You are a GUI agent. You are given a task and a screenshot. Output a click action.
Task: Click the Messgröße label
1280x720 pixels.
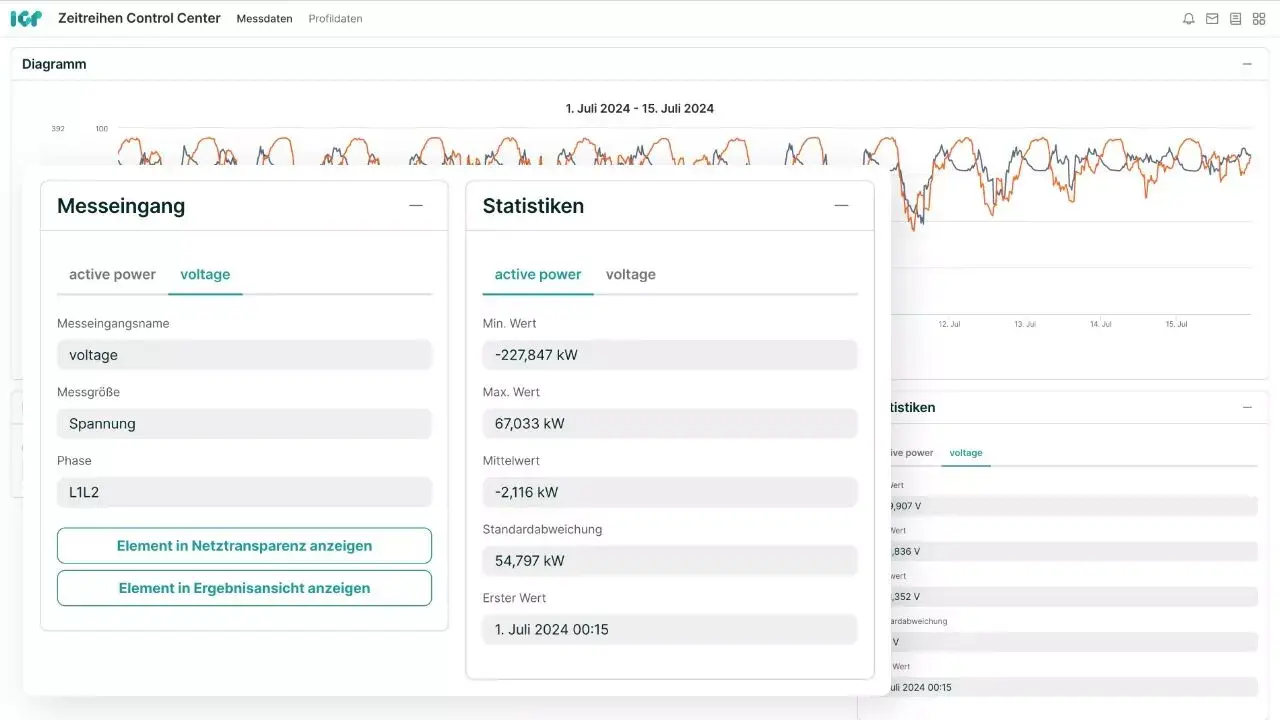88,392
